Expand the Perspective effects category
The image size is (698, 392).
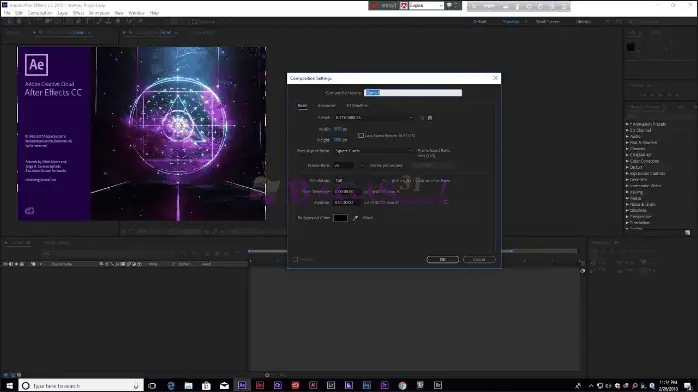pos(627,217)
